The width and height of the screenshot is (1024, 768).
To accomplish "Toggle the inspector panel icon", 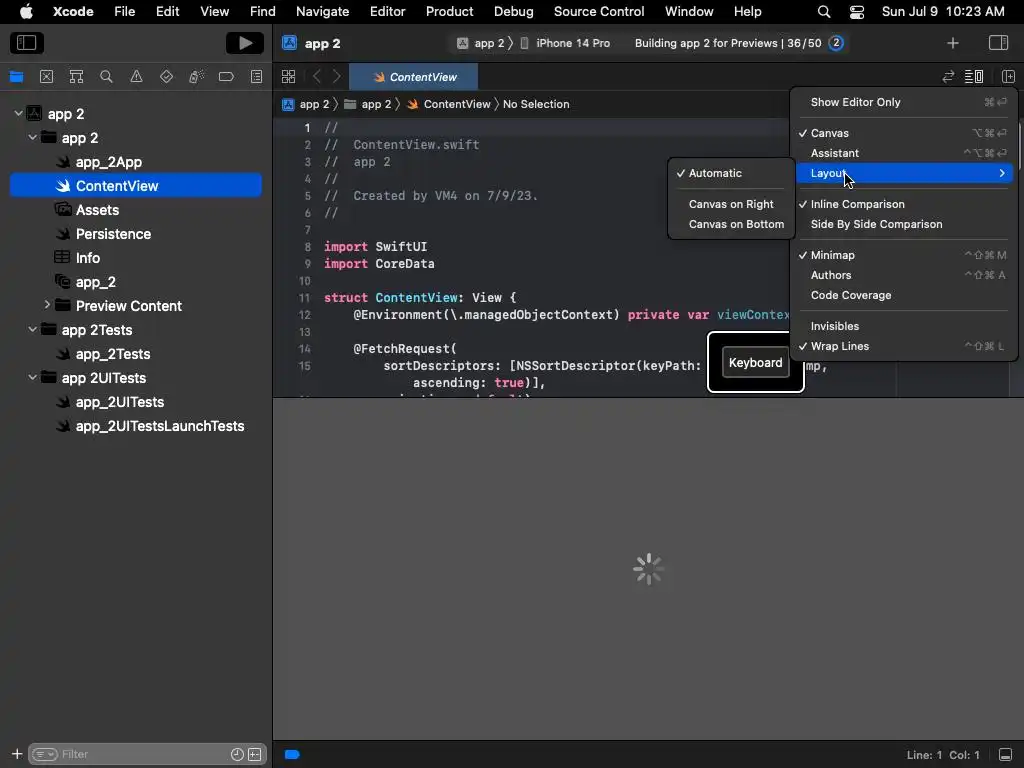I will pyautogui.click(x=999, y=43).
